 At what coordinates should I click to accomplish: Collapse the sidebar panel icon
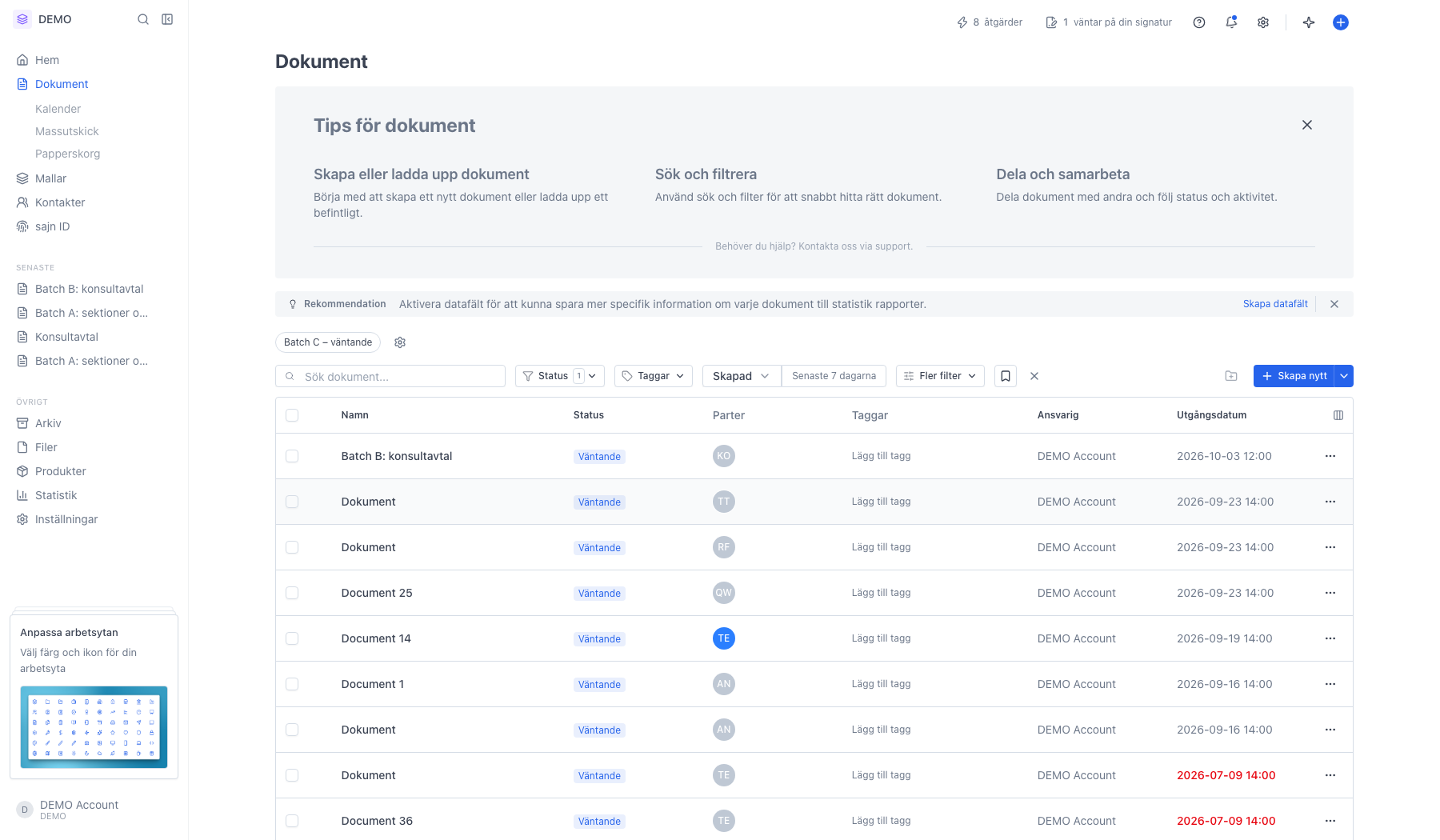tap(167, 19)
